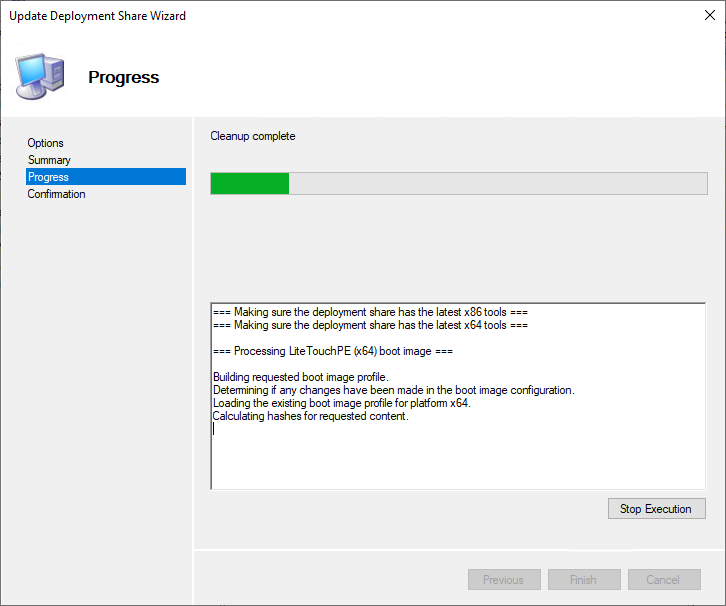
Task: Click the 'Processing LiteTouchPE (x64) boot image' log line
Action: pyautogui.click(x=333, y=351)
